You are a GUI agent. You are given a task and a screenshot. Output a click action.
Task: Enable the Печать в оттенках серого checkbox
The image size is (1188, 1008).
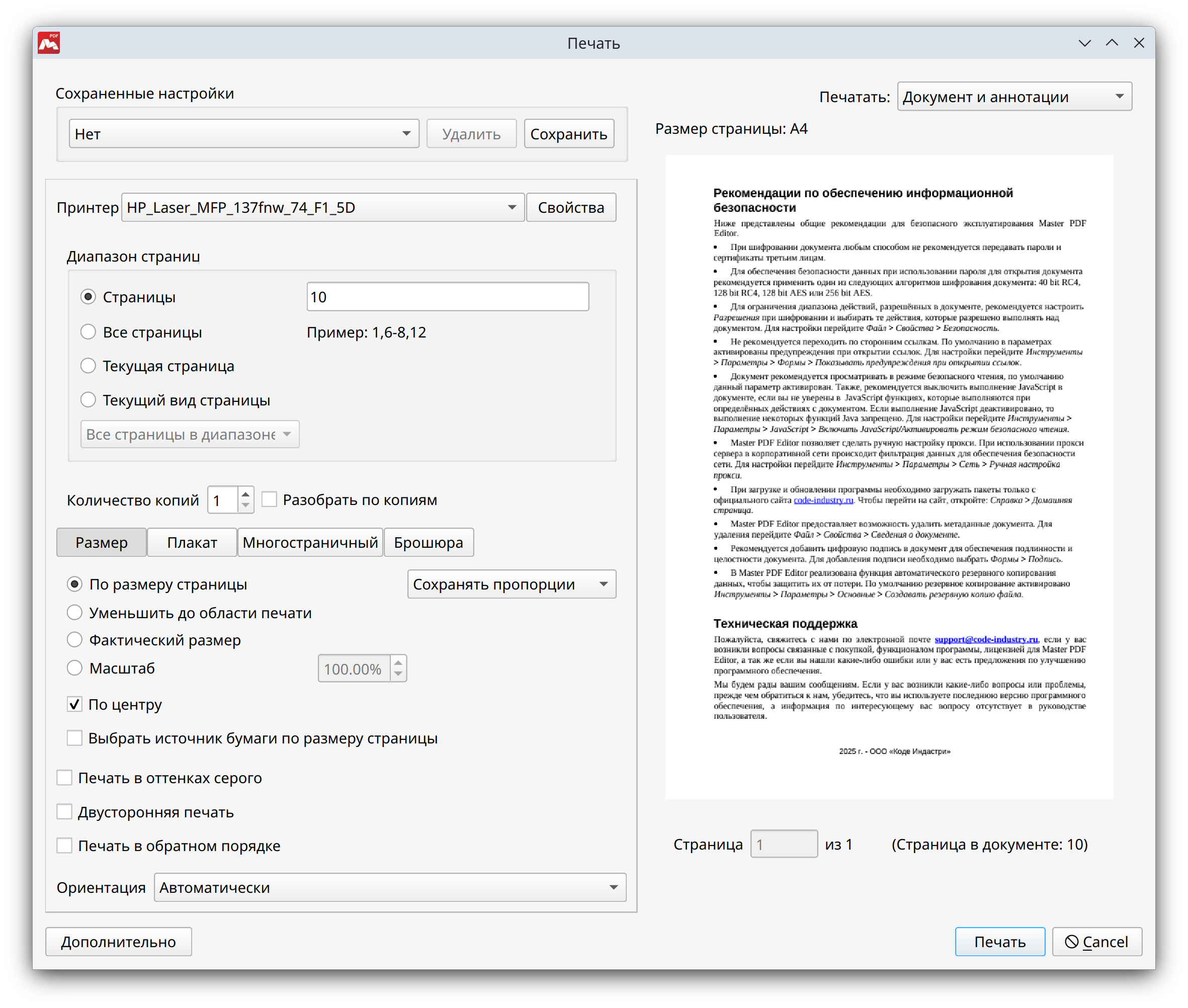click(64, 777)
